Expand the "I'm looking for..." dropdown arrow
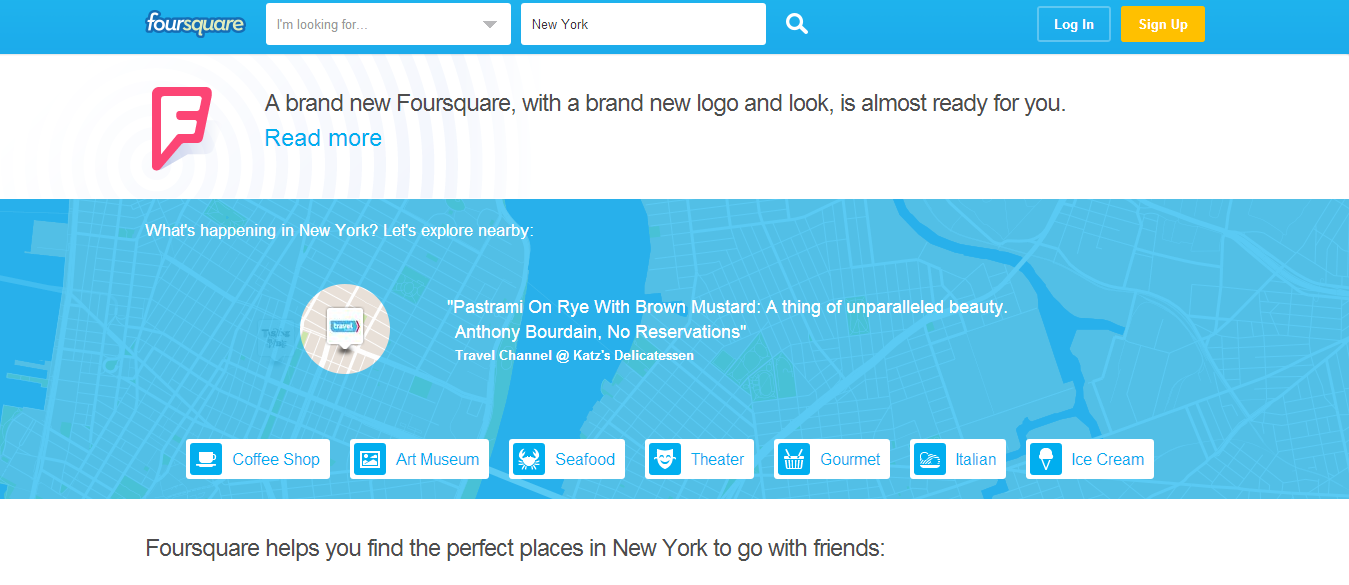This screenshot has width=1349, height=585. click(490, 25)
